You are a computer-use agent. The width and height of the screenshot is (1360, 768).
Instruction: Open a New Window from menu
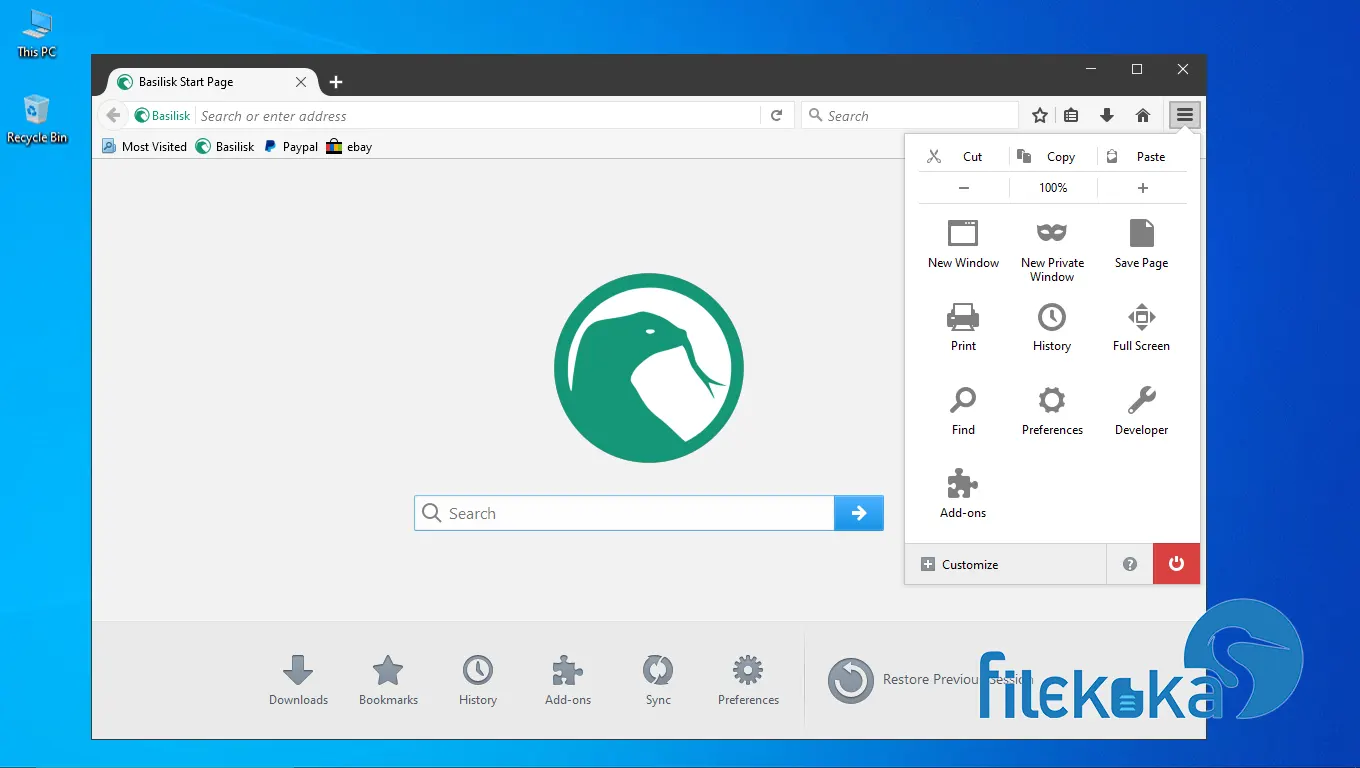pyautogui.click(x=963, y=244)
